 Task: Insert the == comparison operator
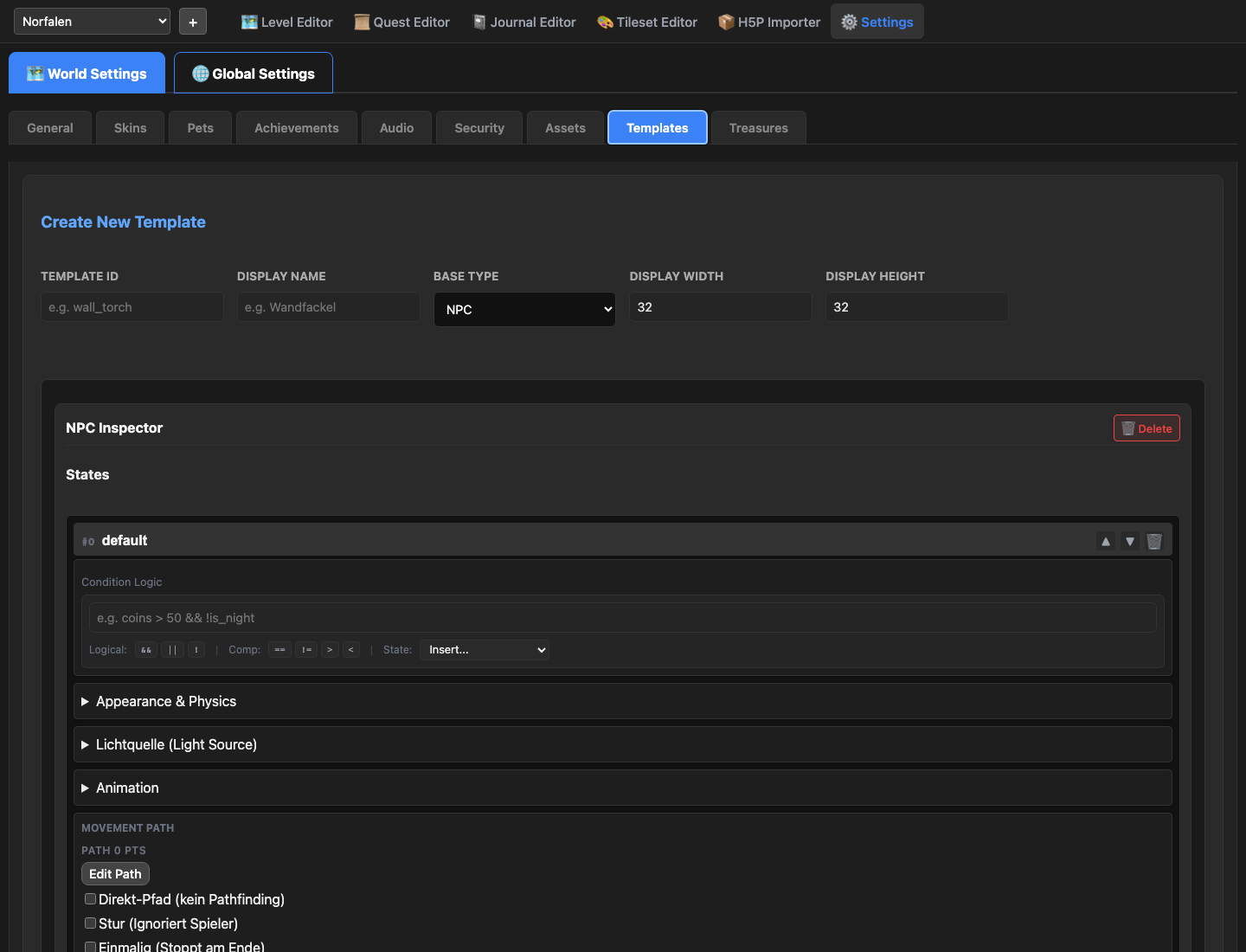279,650
